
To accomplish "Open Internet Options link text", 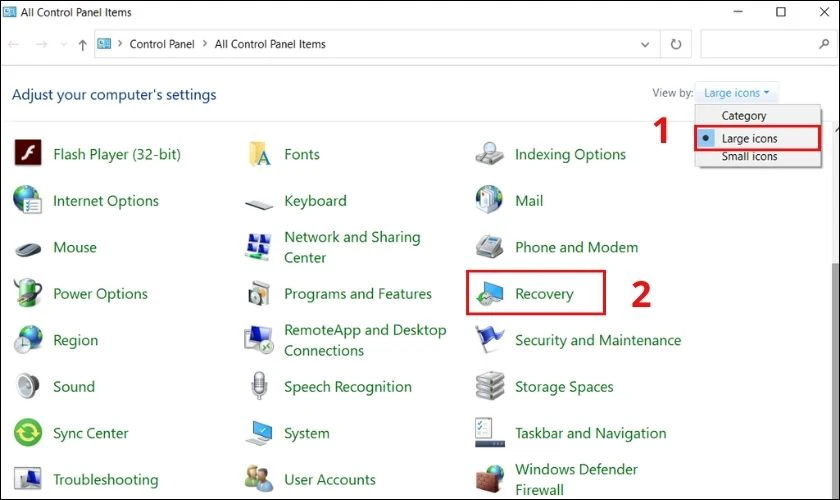I will click(106, 201).
